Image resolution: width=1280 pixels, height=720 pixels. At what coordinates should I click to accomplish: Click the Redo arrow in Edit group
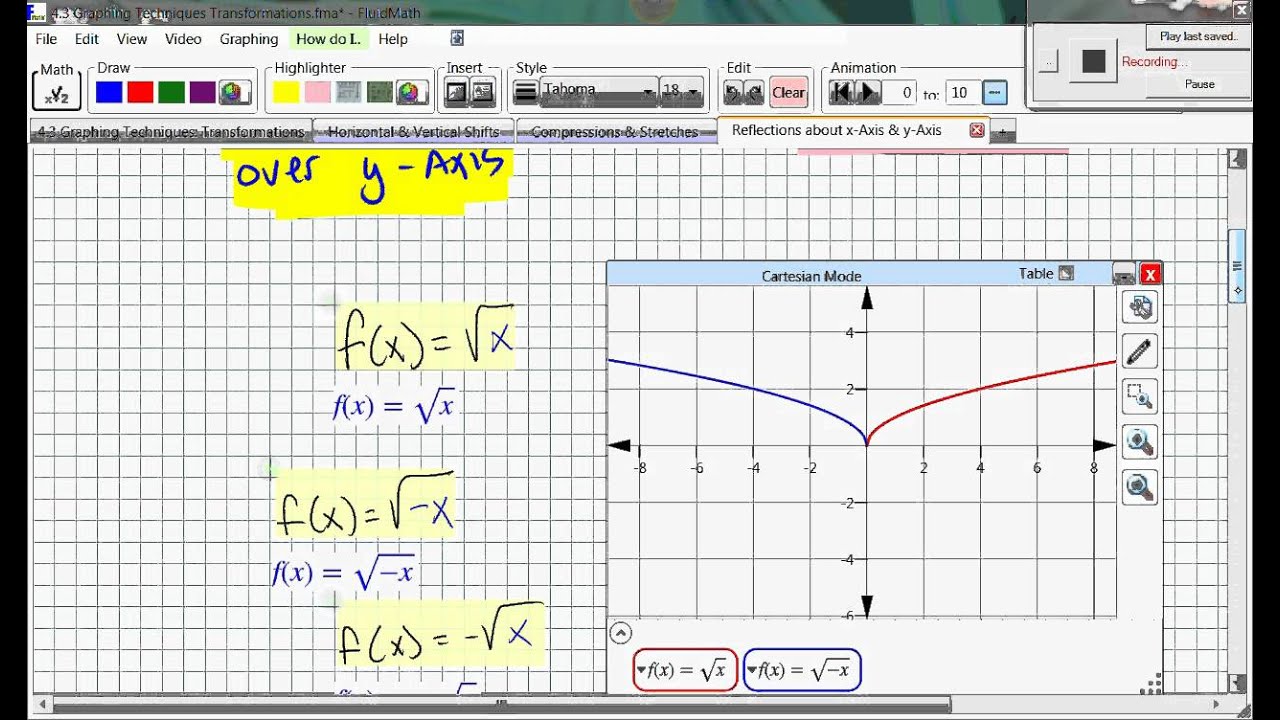click(755, 93)
